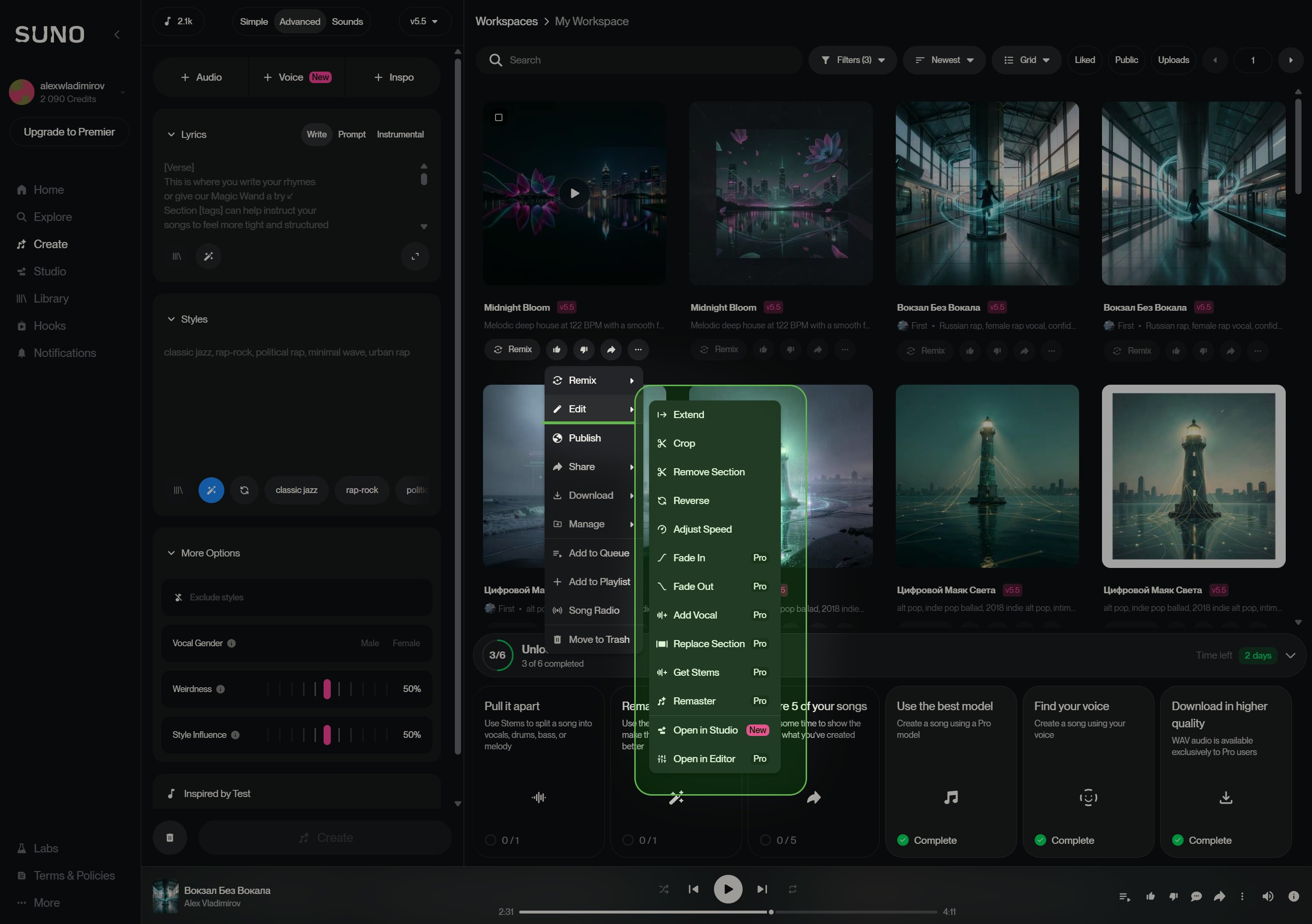Adjust the Style Influence slider

click(327, 735)
